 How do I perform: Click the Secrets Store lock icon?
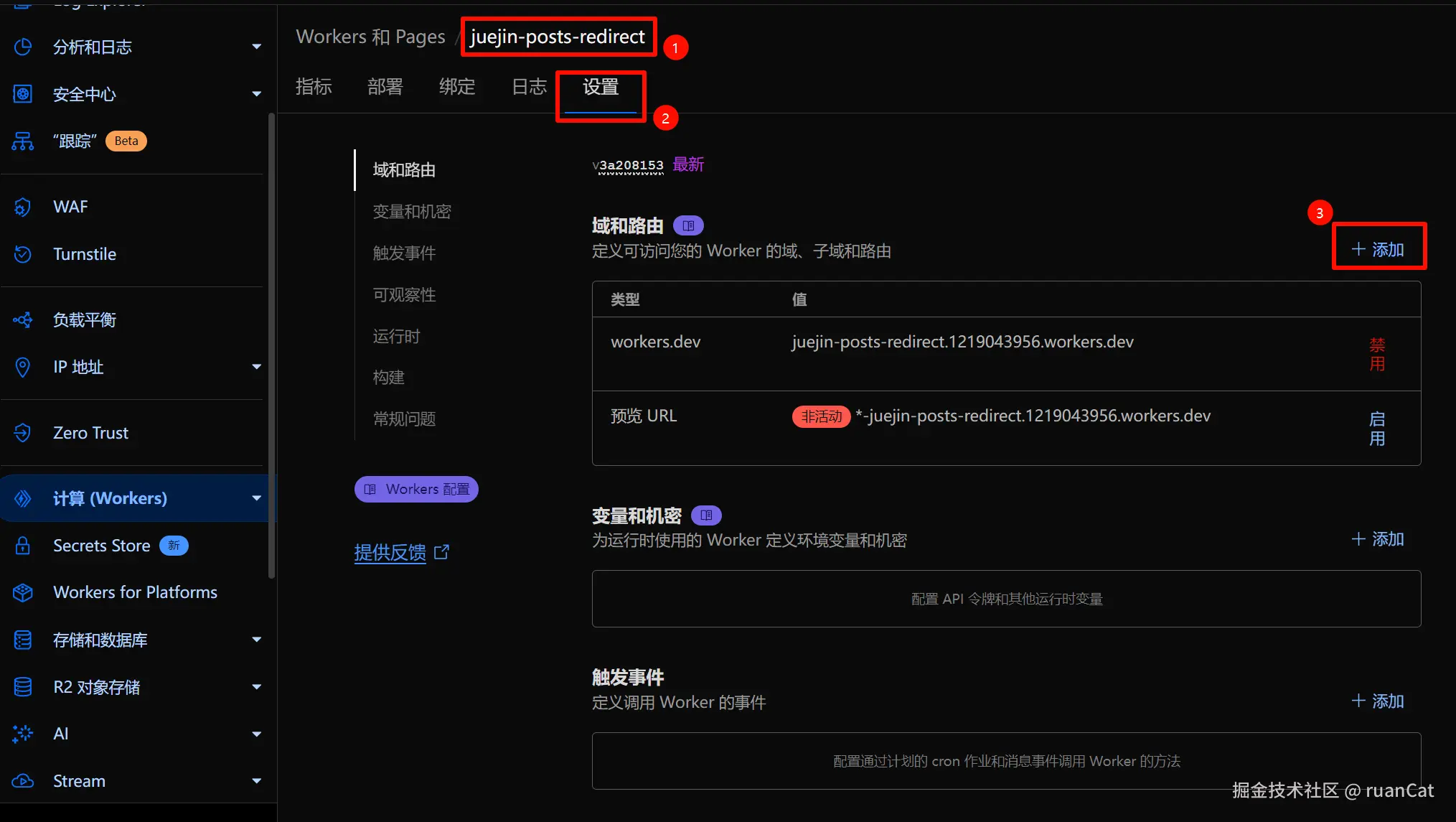click(x=22, y=546)
